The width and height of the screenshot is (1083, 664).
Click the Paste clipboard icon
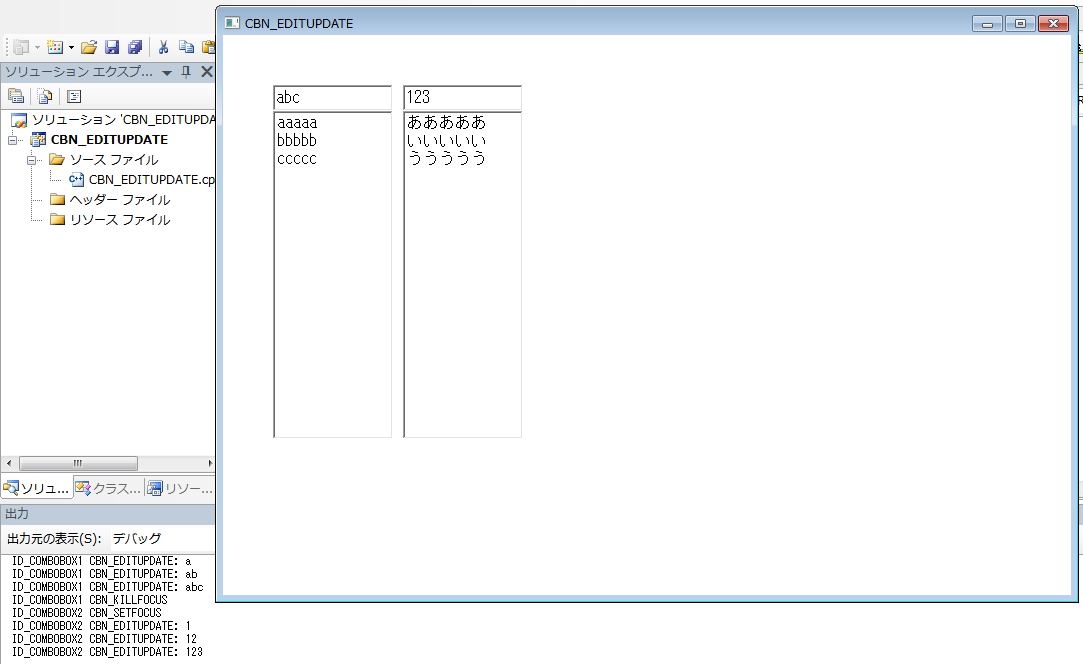[x=208, y=47]
